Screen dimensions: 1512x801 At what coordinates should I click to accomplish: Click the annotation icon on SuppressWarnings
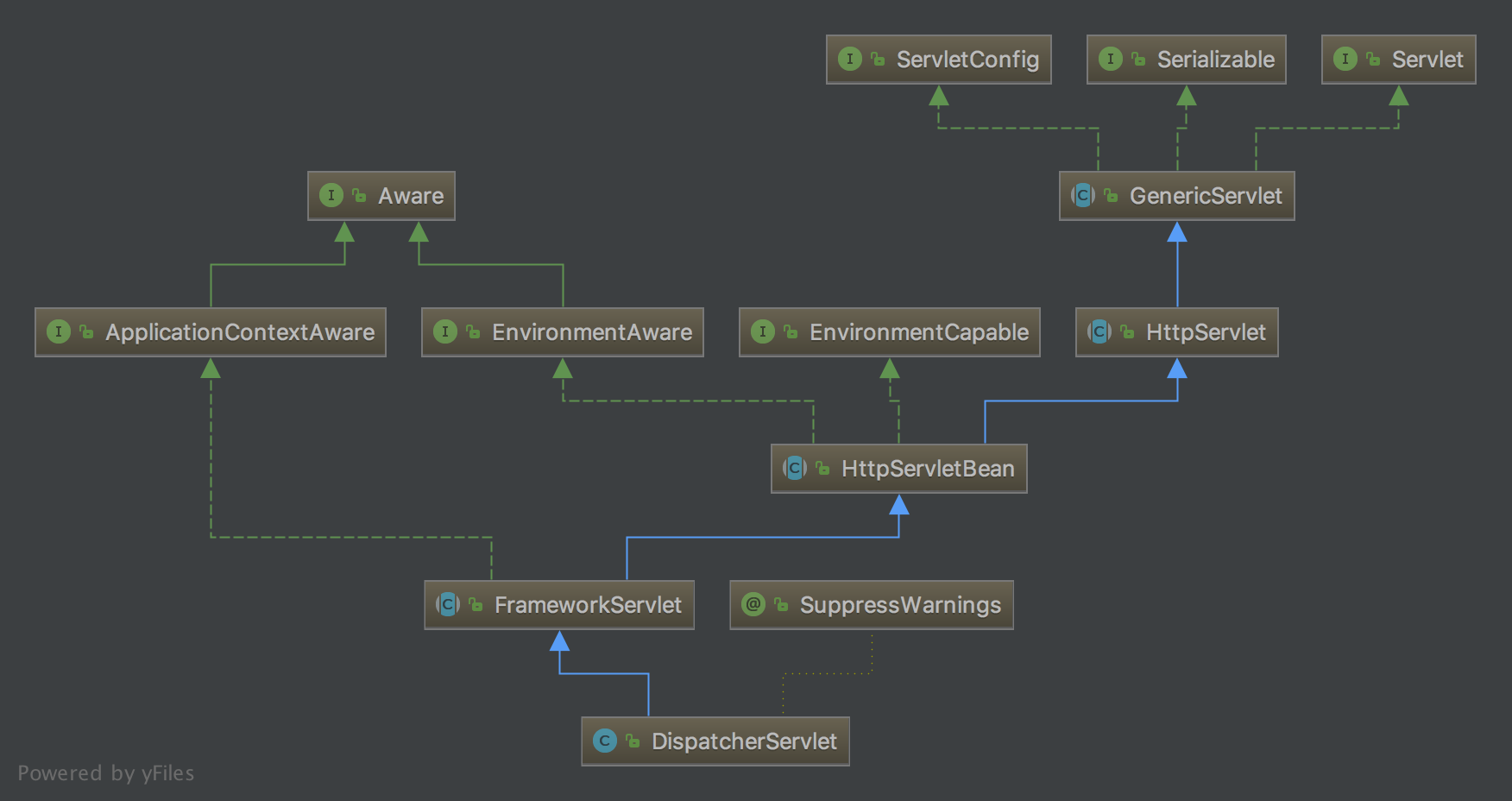tap(753, 604)
